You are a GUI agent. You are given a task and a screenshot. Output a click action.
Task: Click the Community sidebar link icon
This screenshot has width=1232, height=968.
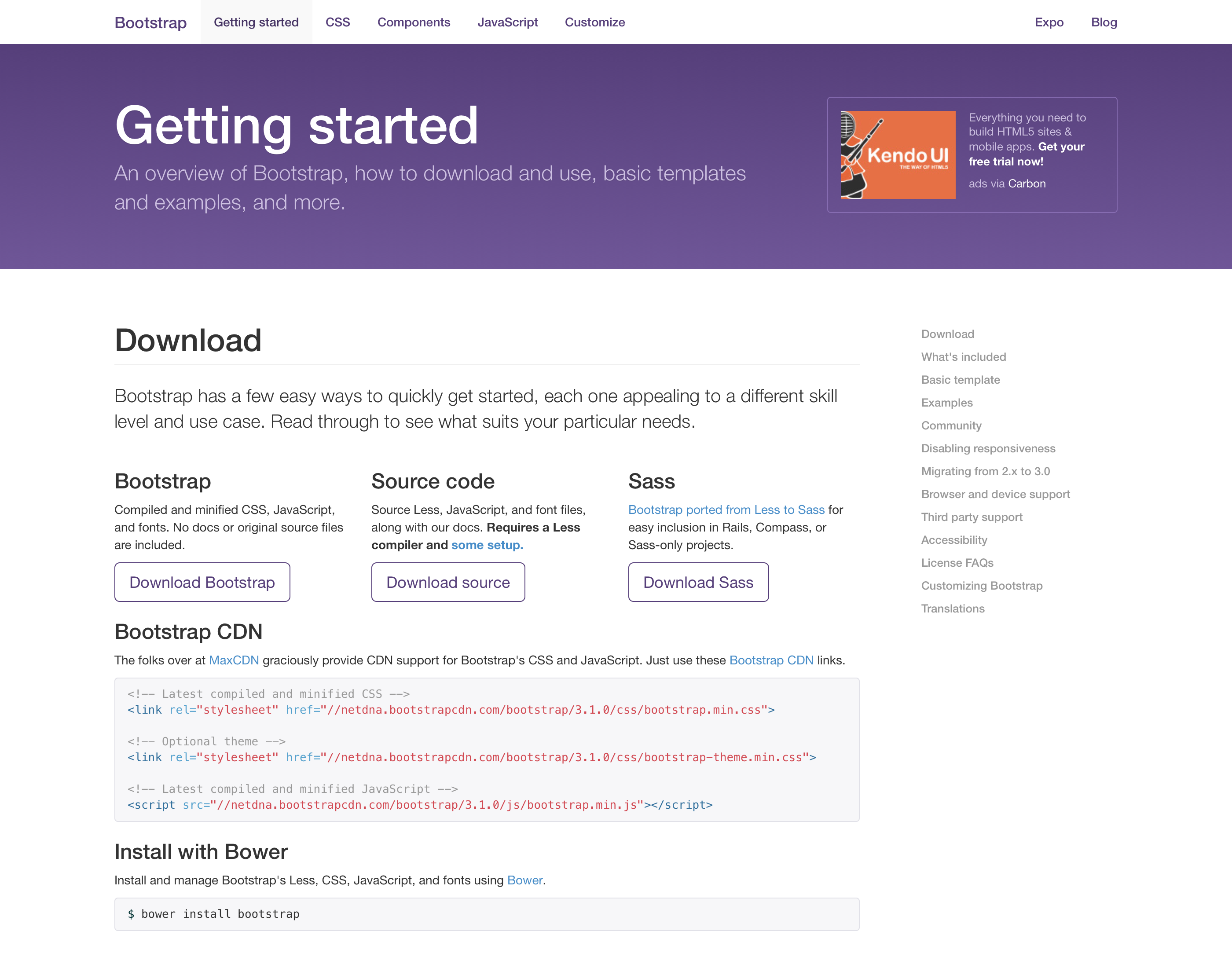(951, 425)
